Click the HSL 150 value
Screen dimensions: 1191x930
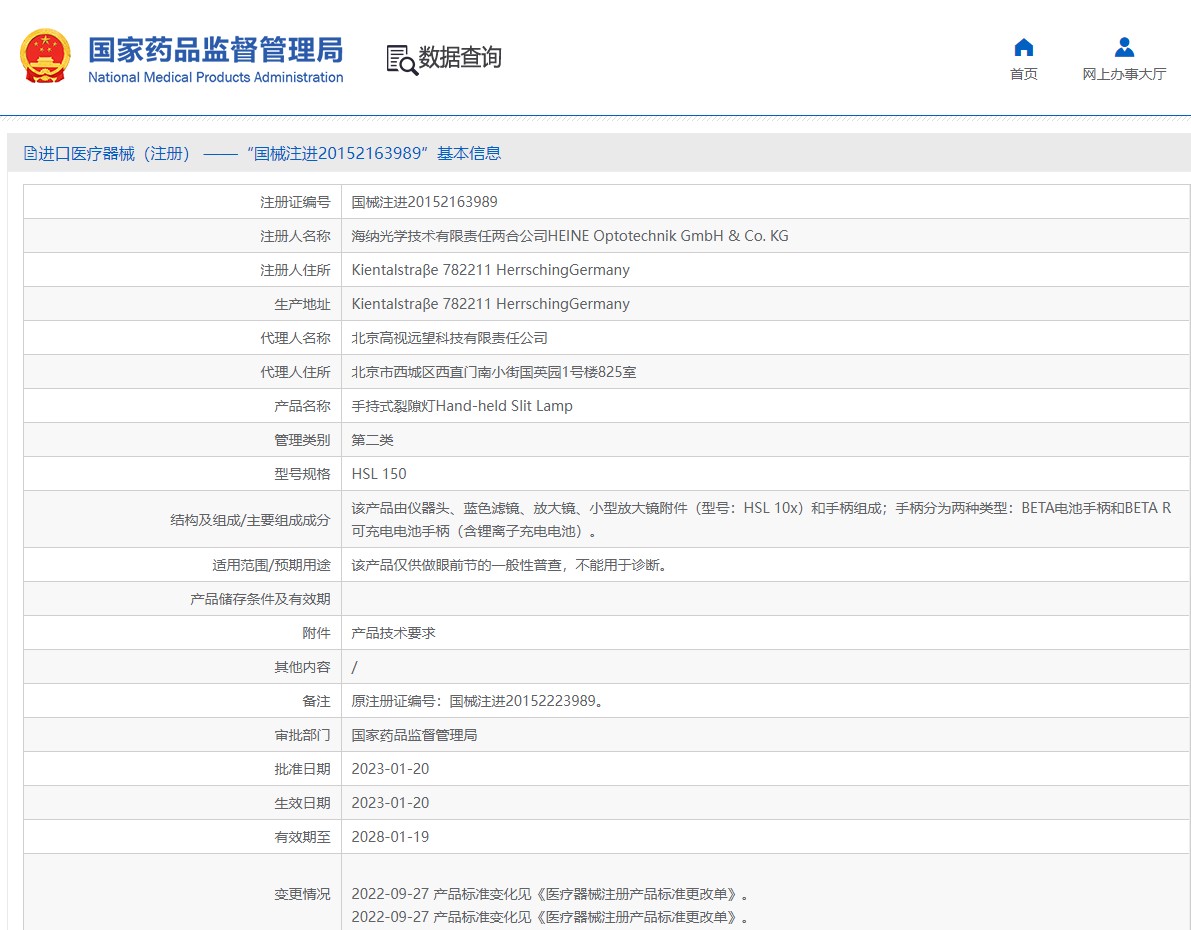379,474
